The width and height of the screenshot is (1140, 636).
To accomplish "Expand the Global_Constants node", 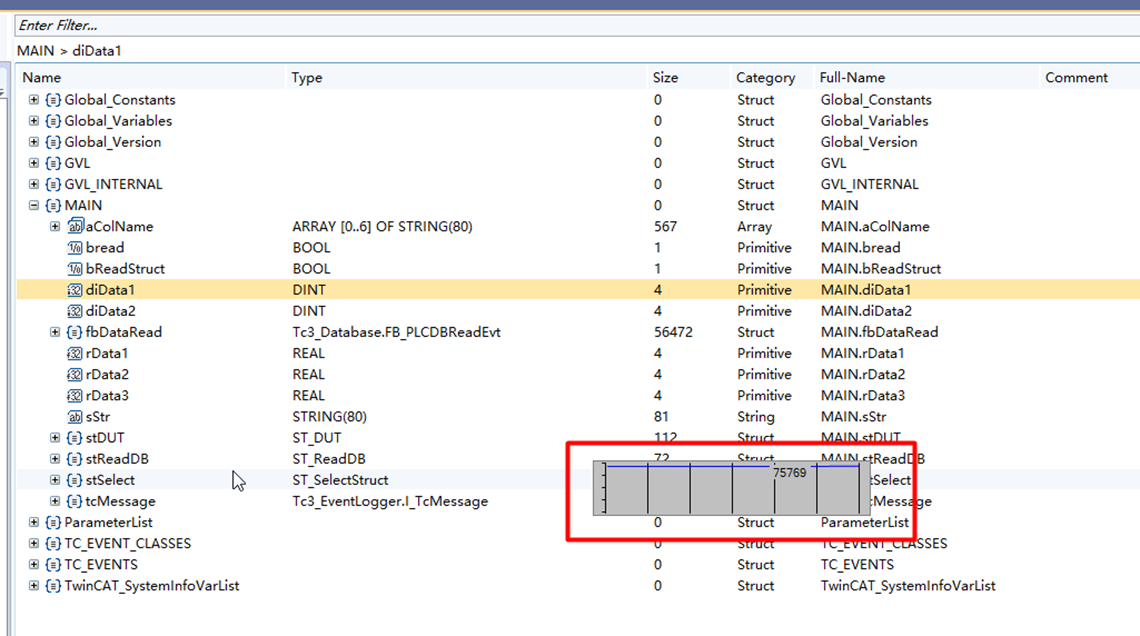I will coord(33,100).
